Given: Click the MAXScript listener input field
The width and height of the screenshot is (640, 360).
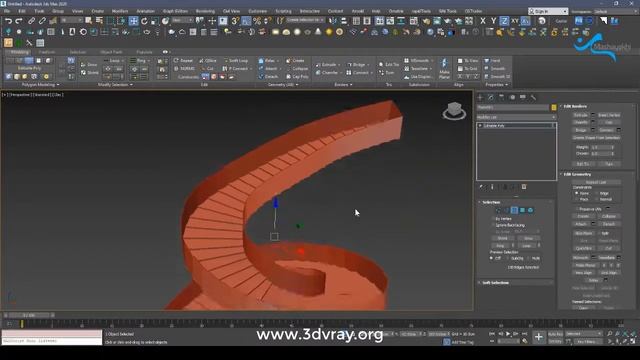Looking at the screenshot, I should (51, 341).
